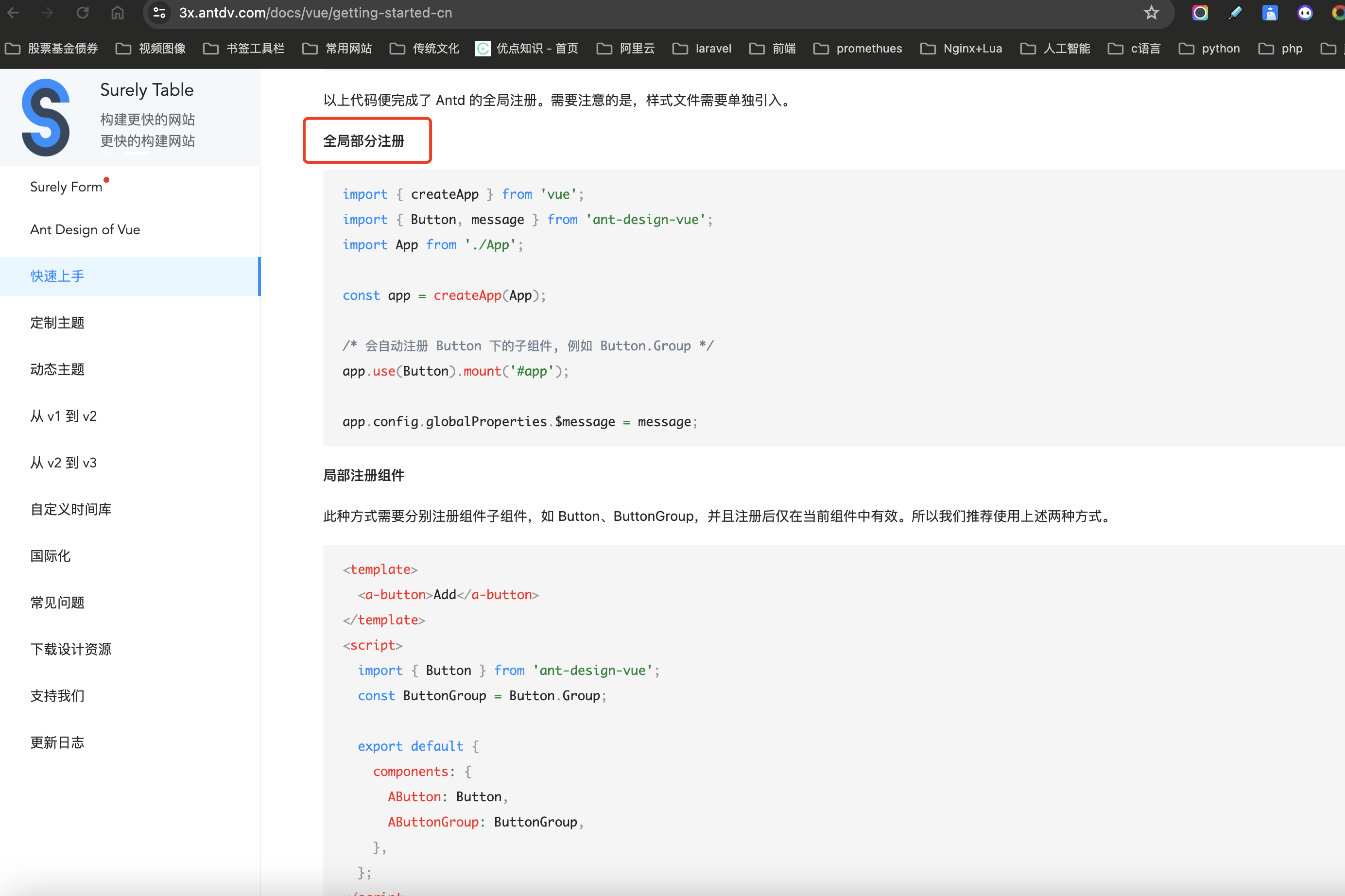Open the 股票基金债券 bookmark folder
Screen dimensions: 1345x896
click(52, 49)
